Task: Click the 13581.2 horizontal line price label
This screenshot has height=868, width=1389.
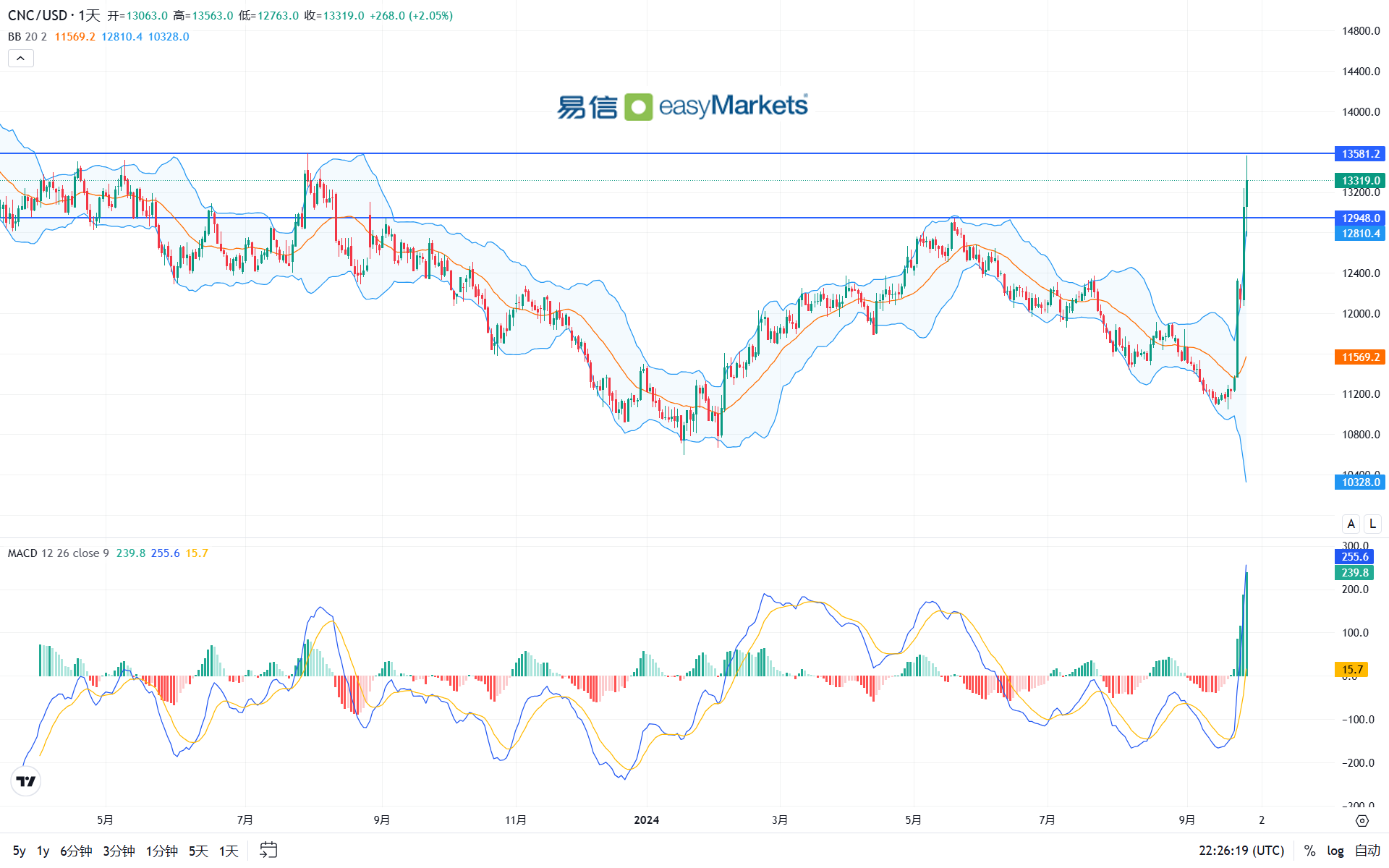Action: [1360, 154]
